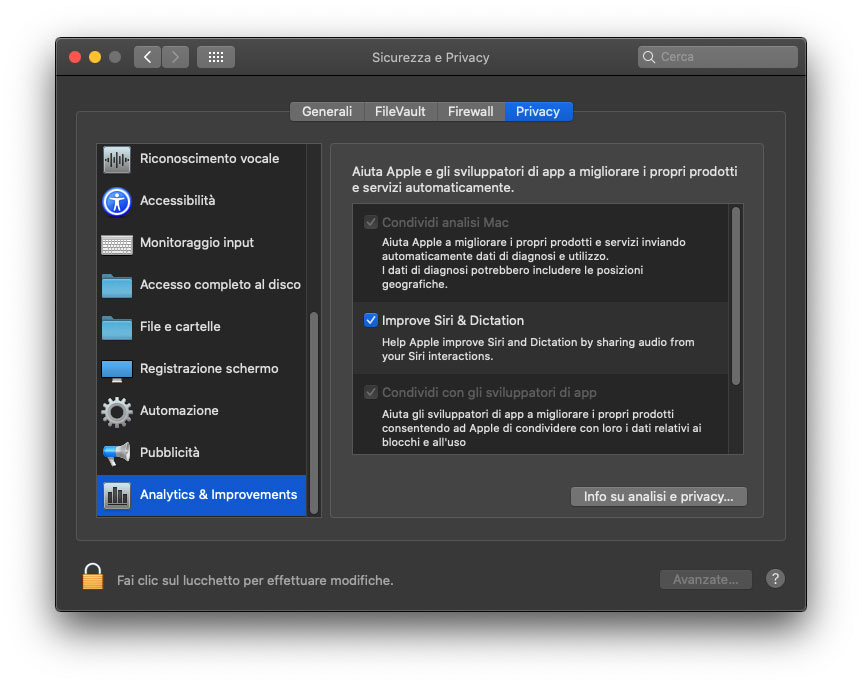Open the Firewall tab
Viewport: 862px width, 685px height.
(x=471, y=111)
